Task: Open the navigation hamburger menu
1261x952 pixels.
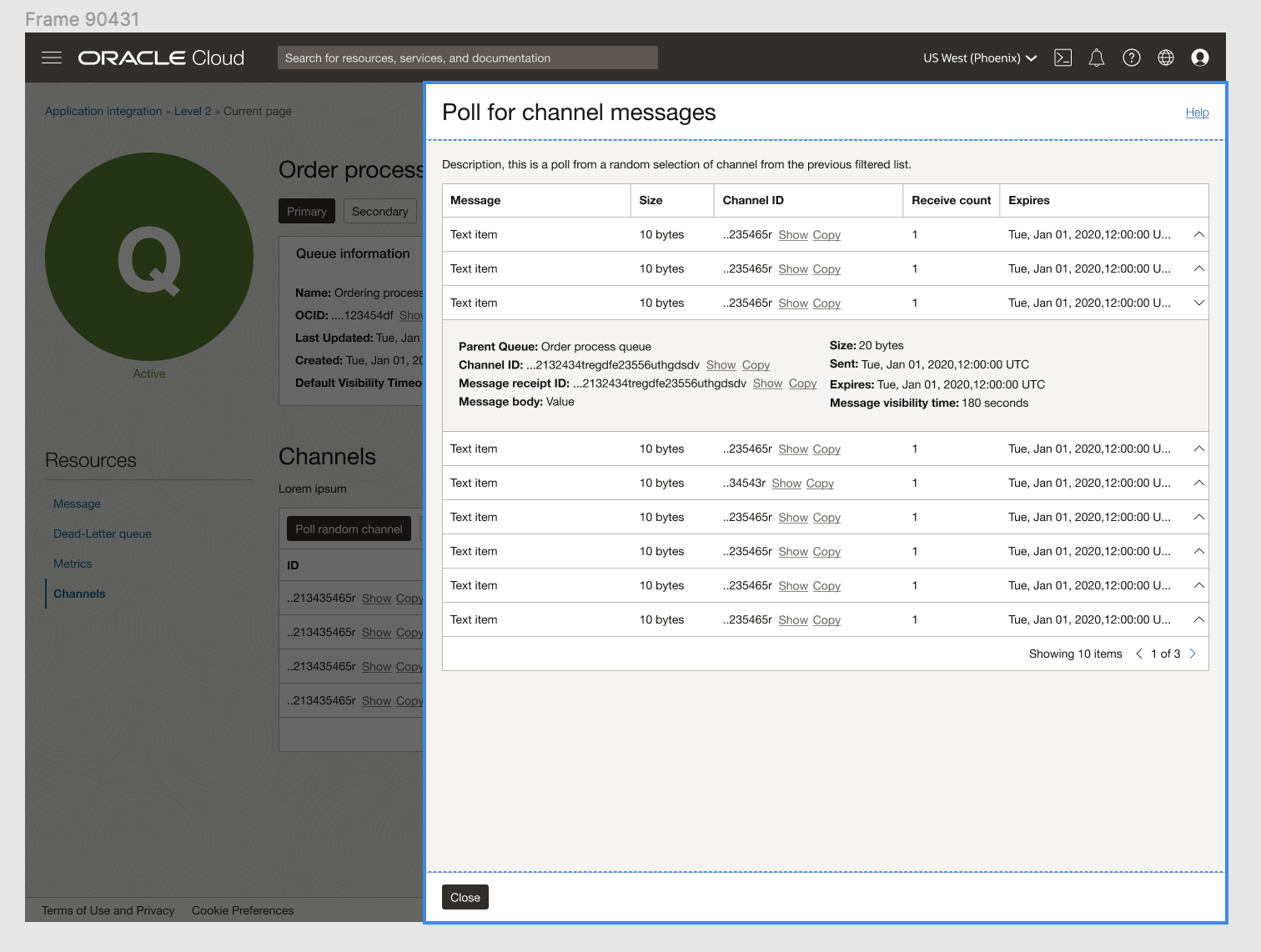Action: (x=51, y=57)
